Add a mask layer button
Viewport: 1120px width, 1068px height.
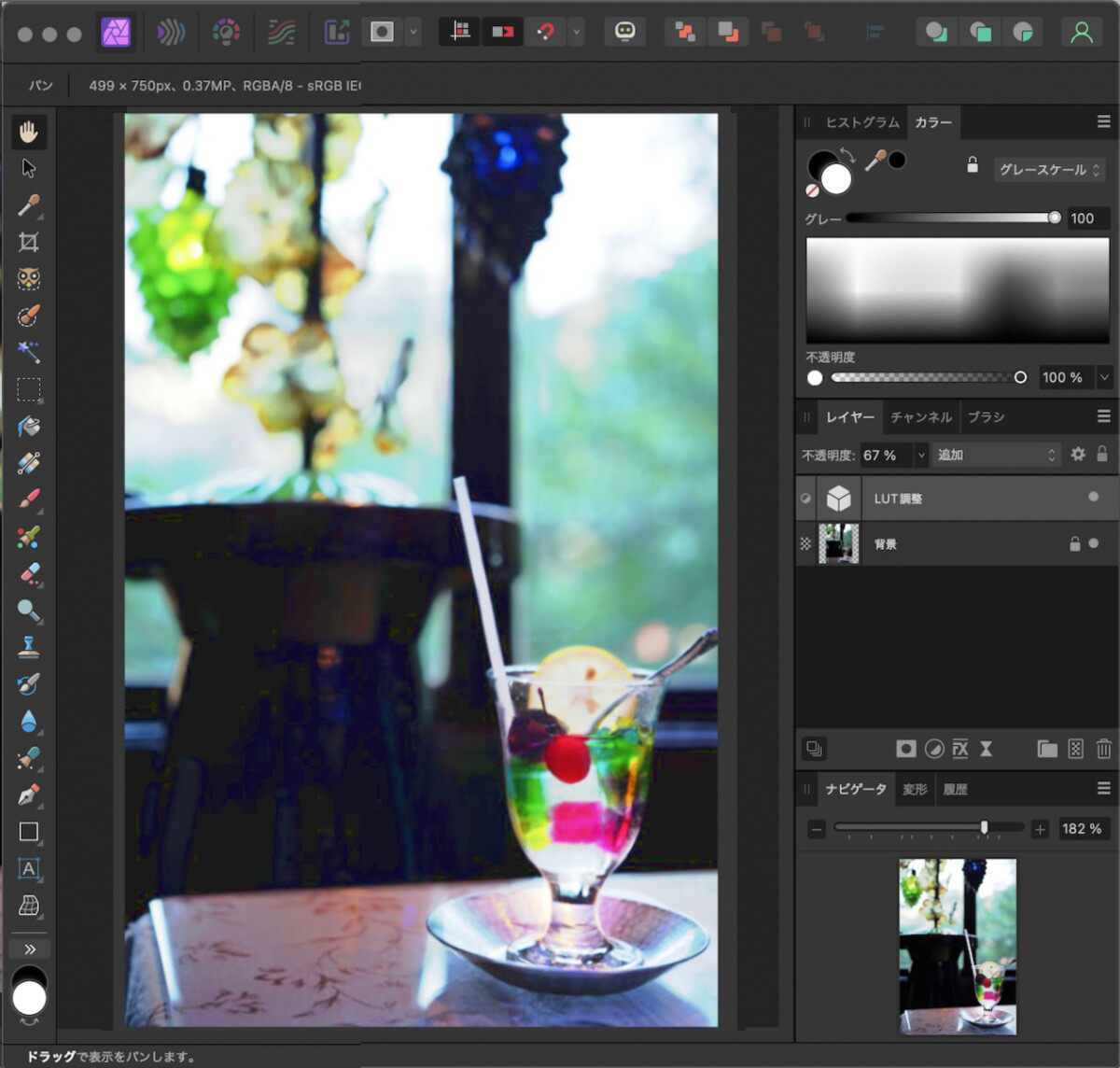905,749
